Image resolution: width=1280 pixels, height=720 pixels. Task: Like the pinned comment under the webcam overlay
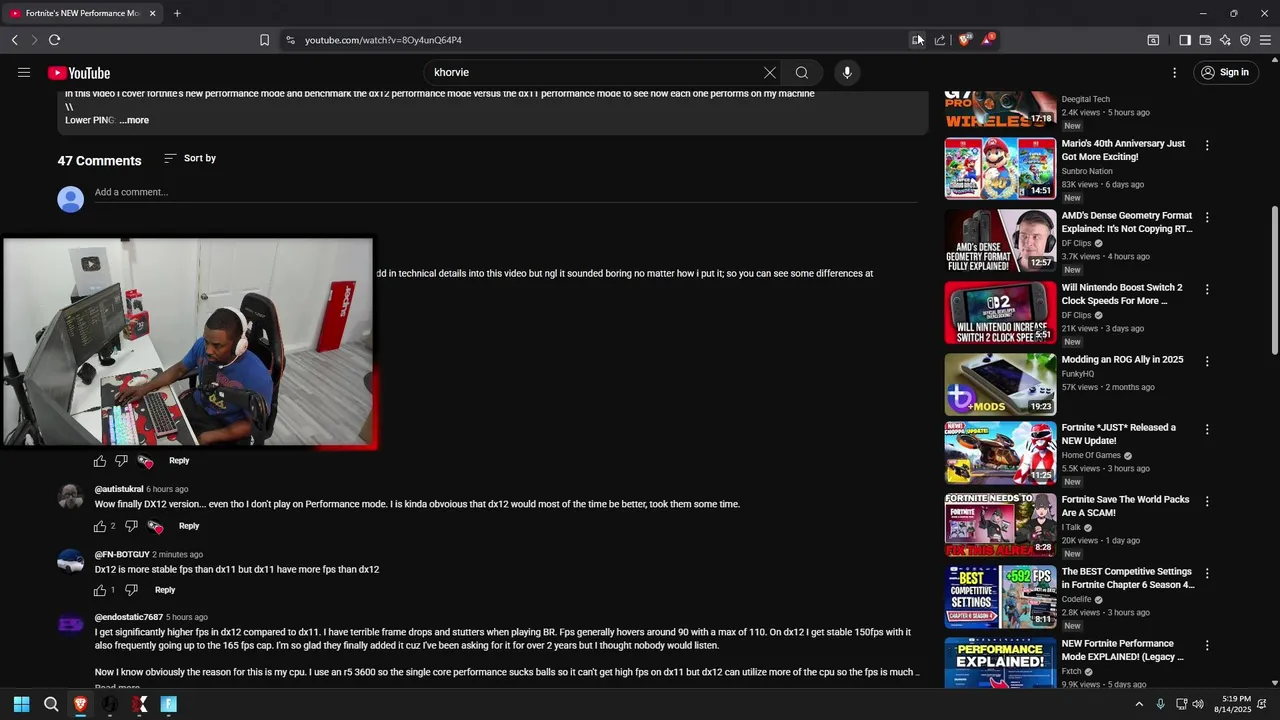click(100, 461)
